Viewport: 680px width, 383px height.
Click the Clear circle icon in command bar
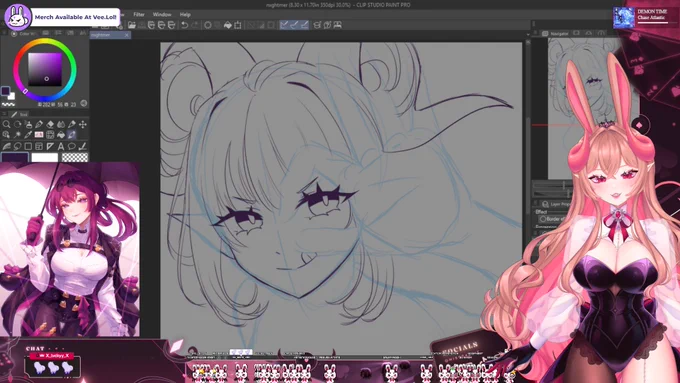[x=208, y=25]
